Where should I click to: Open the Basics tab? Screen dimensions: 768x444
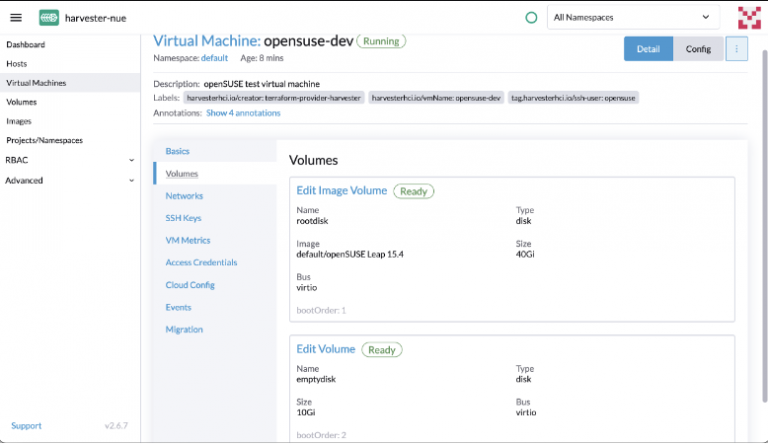coord(177,151)
